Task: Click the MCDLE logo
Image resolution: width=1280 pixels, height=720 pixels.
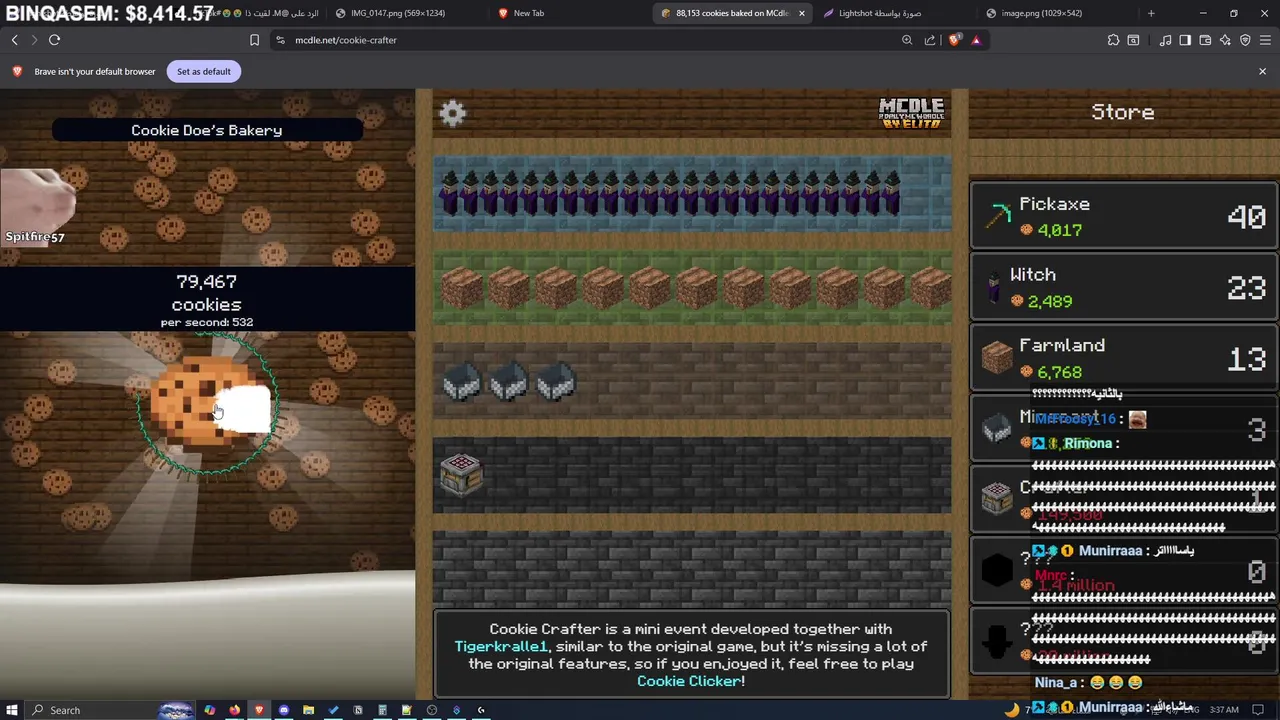Action: click(911, 112)
